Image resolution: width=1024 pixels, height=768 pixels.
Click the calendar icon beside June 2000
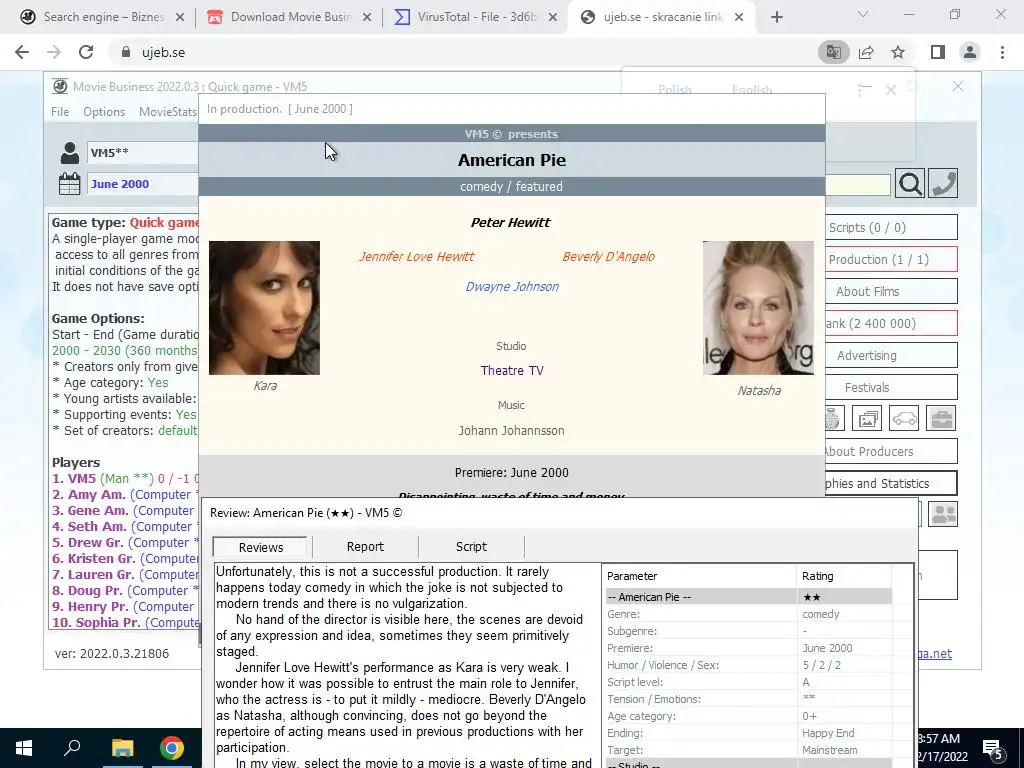coord(69,184)
